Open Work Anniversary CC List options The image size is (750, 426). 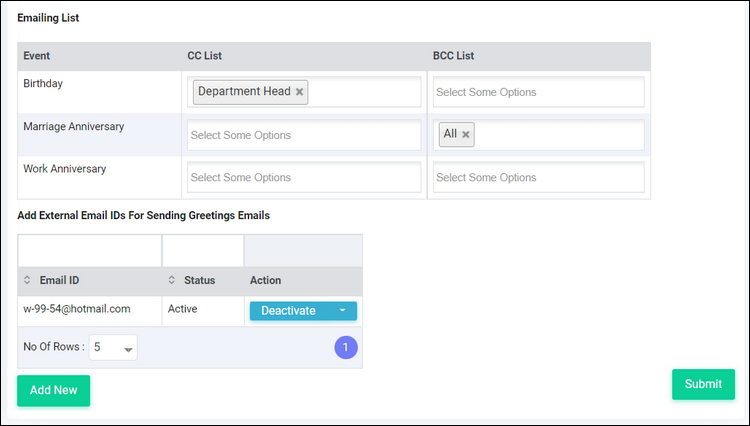(304, 177)
